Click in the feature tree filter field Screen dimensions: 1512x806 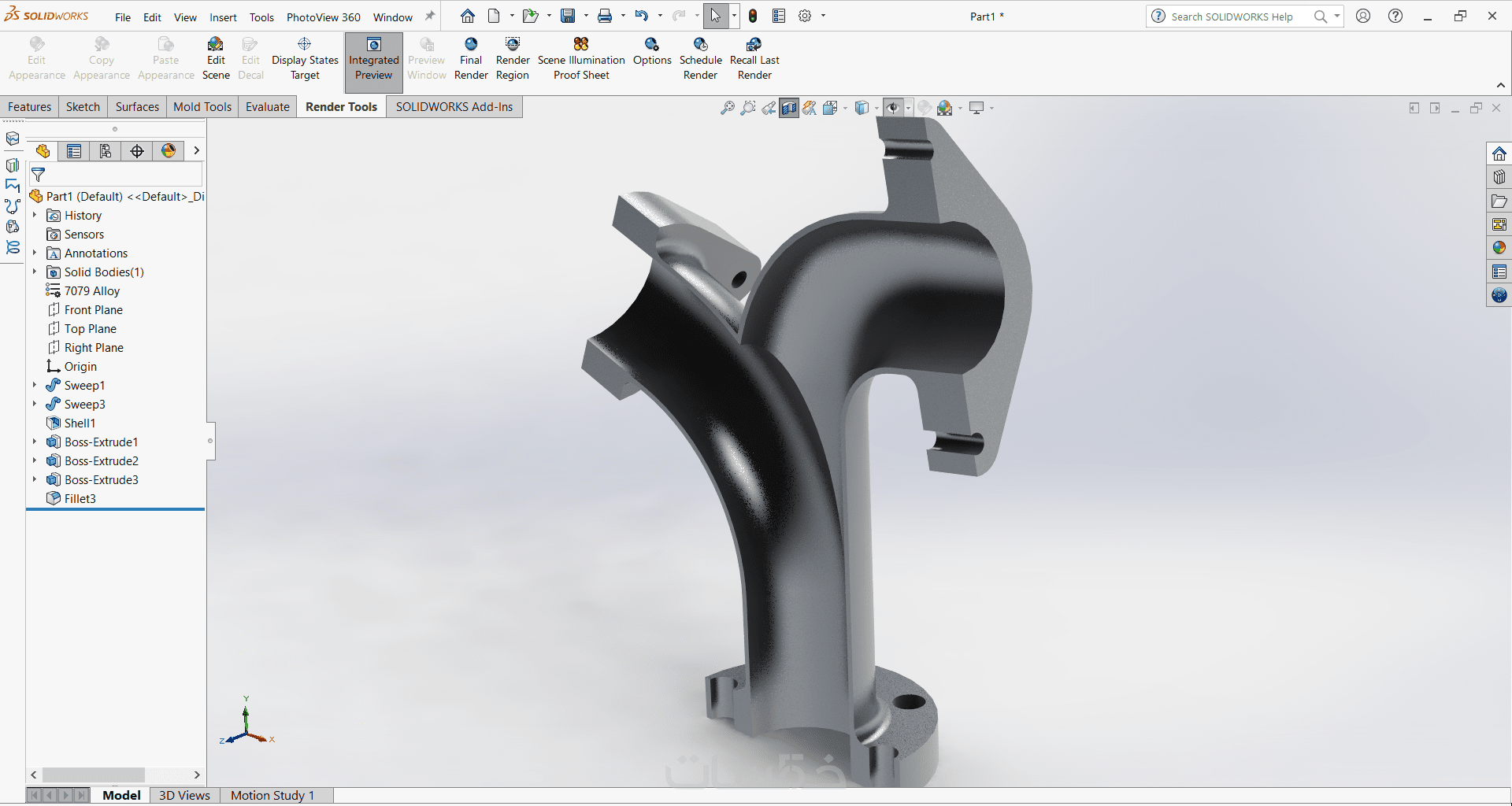tap(117, 175)
